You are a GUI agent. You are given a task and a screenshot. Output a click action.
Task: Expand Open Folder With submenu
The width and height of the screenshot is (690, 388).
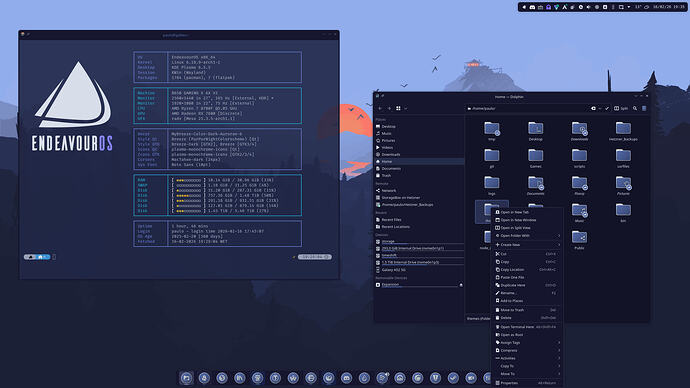tap(527, 236)
